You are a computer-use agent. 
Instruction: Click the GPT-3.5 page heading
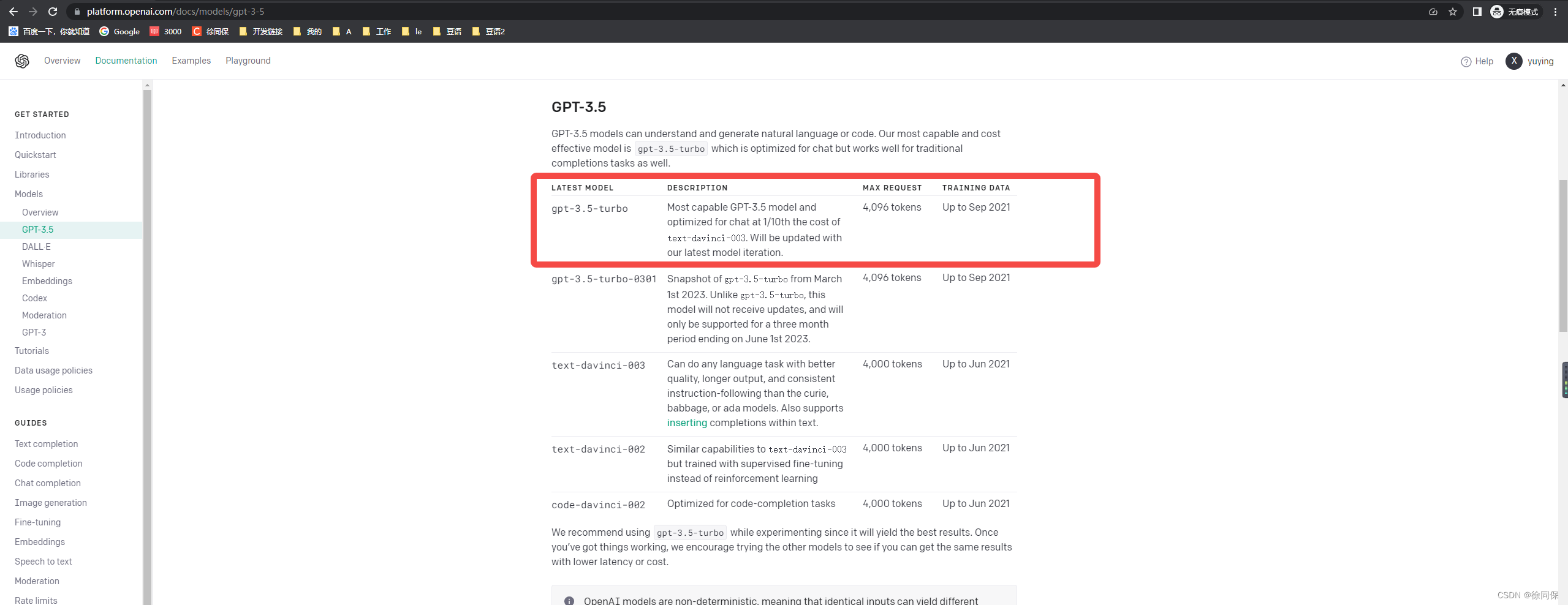tap(578, 107)
